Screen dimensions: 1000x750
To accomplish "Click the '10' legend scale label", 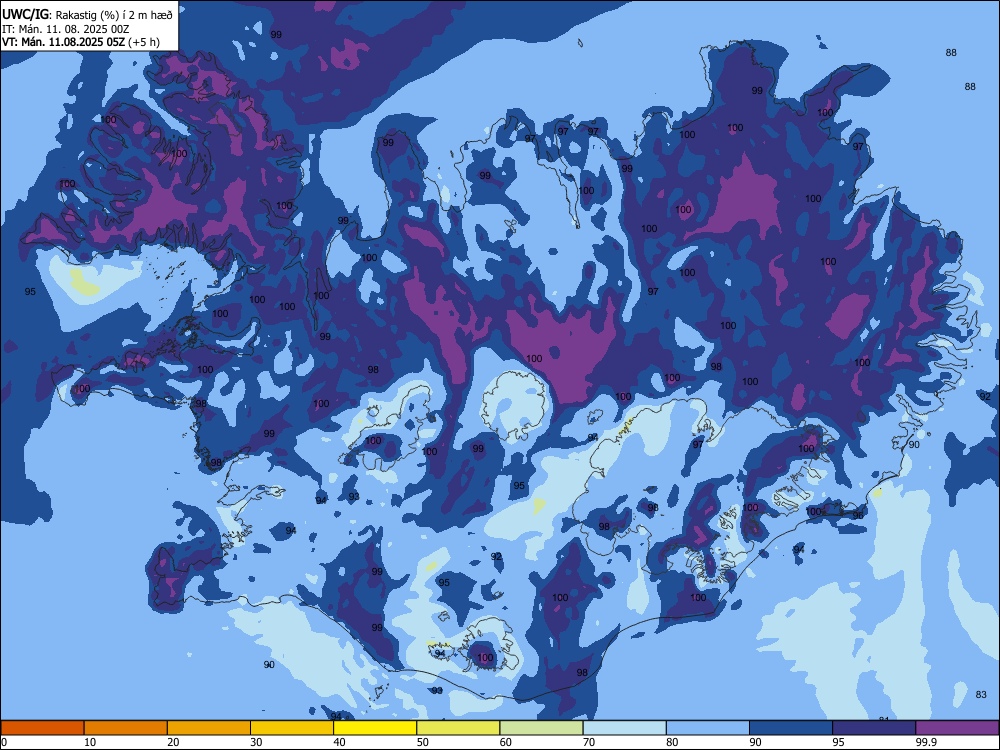I will click(x=90, y=742).
